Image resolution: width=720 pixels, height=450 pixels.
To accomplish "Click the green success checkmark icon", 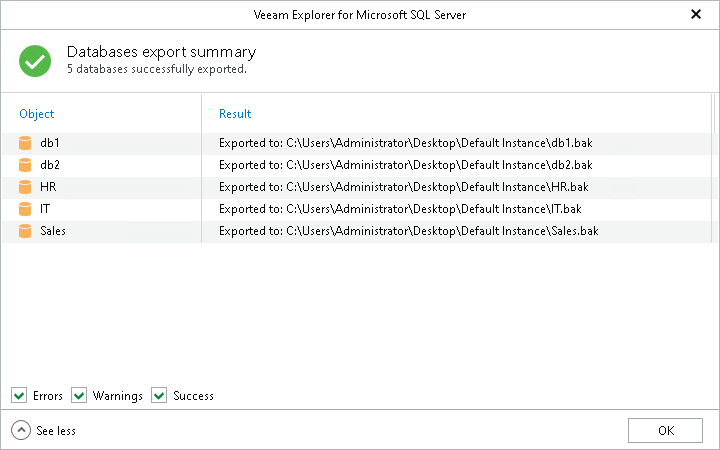I will 35,60.
